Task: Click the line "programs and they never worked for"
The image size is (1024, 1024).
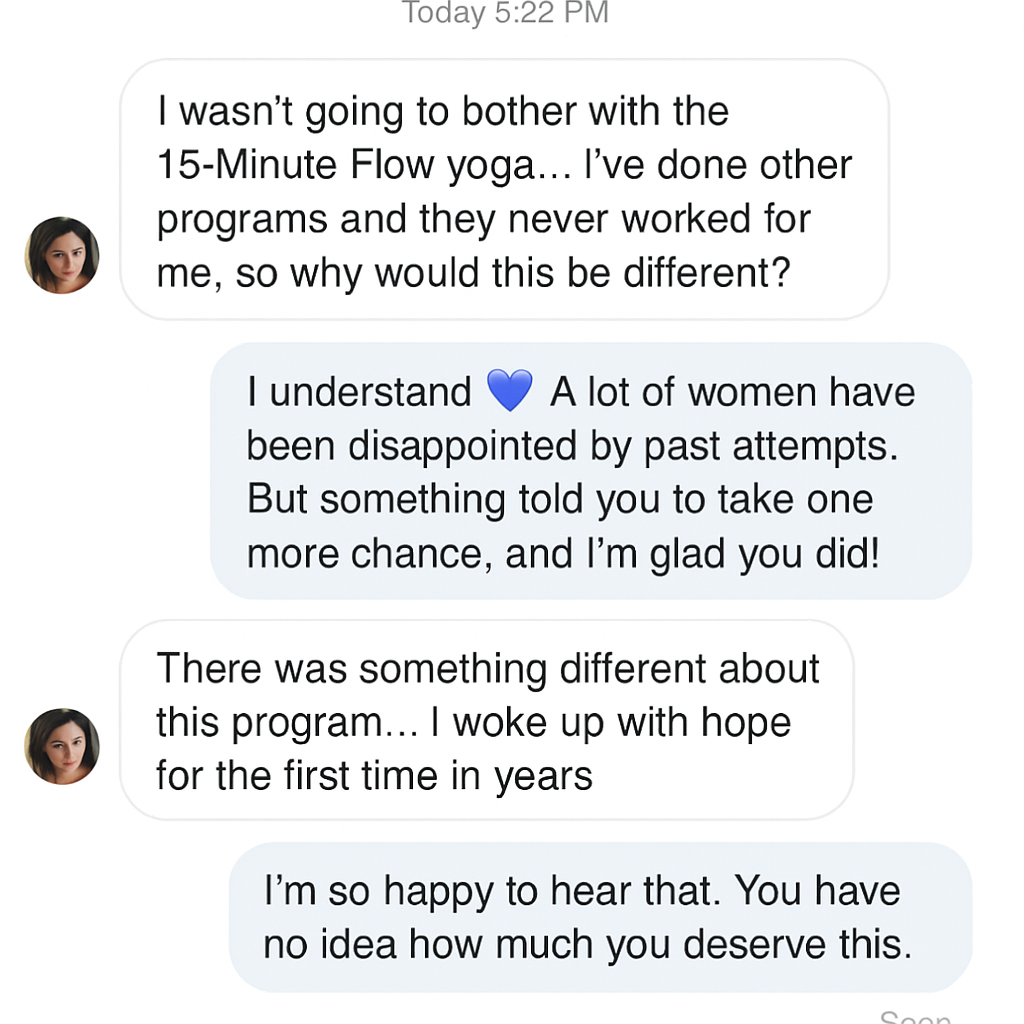Action: (x=484, y=219)
